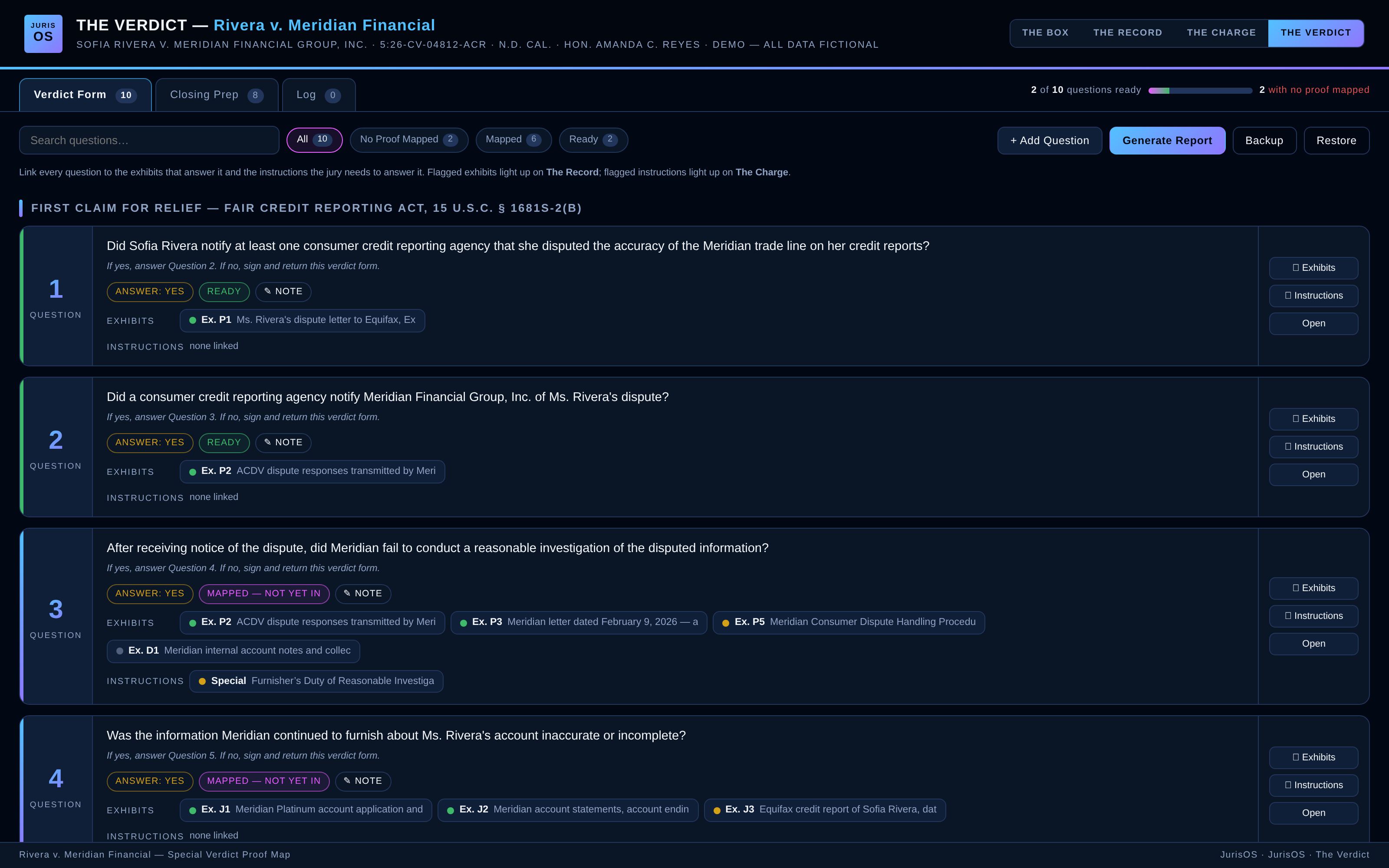Click Ex. P1 dispute letter chip
This screenshot has height=868, width=1389.
303,320
